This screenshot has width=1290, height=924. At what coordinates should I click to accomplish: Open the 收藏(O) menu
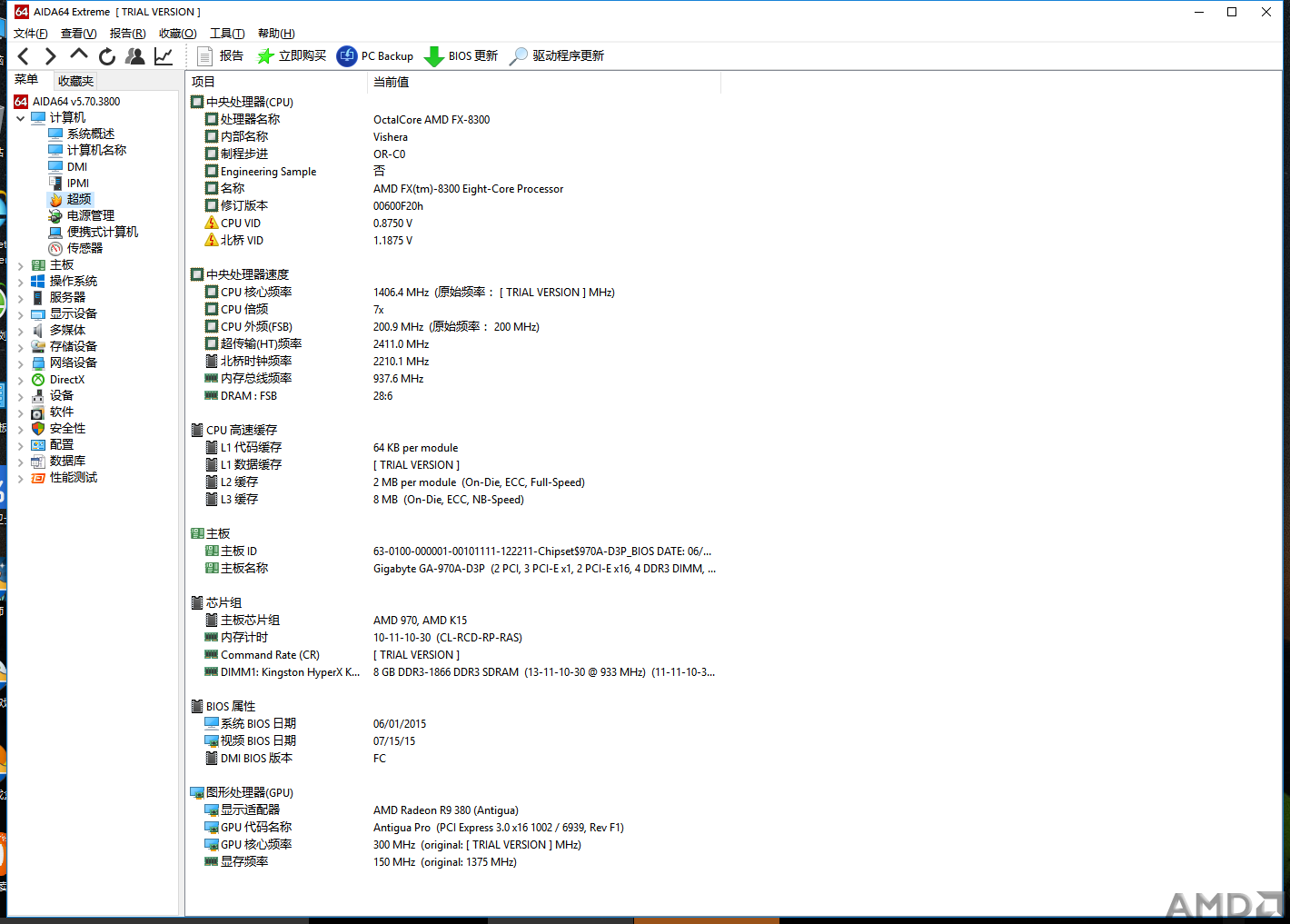pyautogui.click(x=178, y=34)
